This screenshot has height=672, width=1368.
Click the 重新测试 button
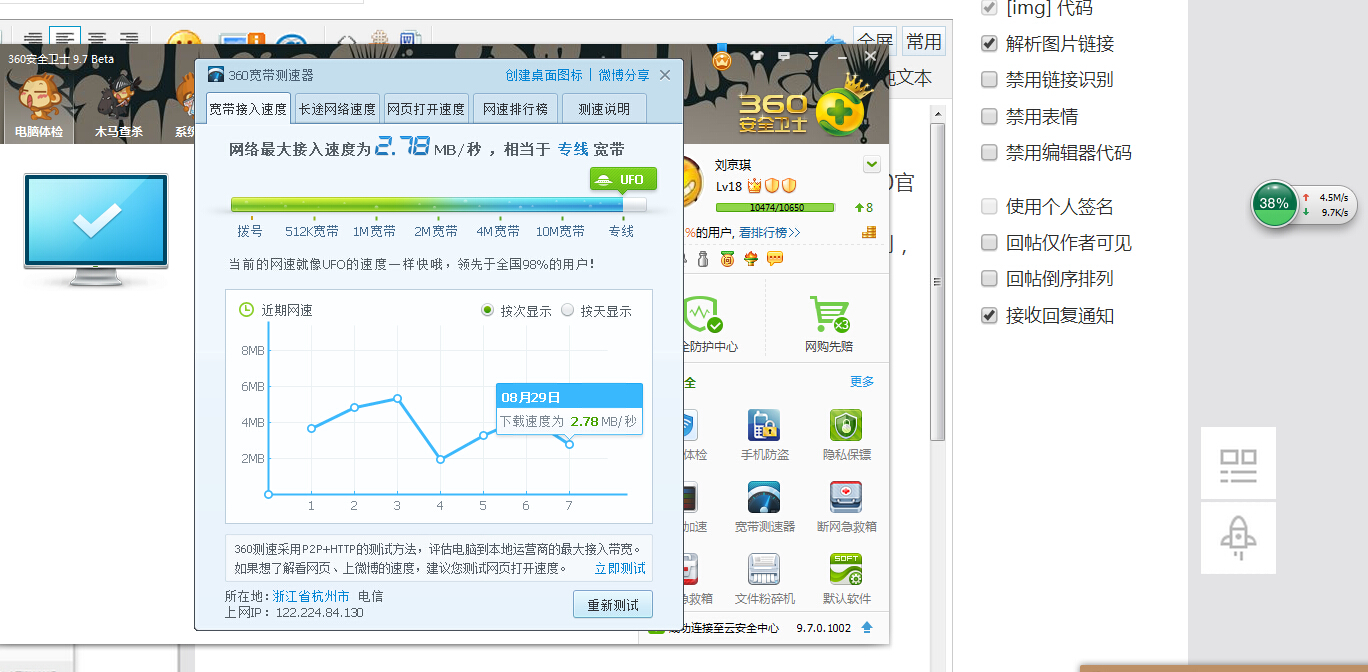pyautogui.click(x=613, y=605)
